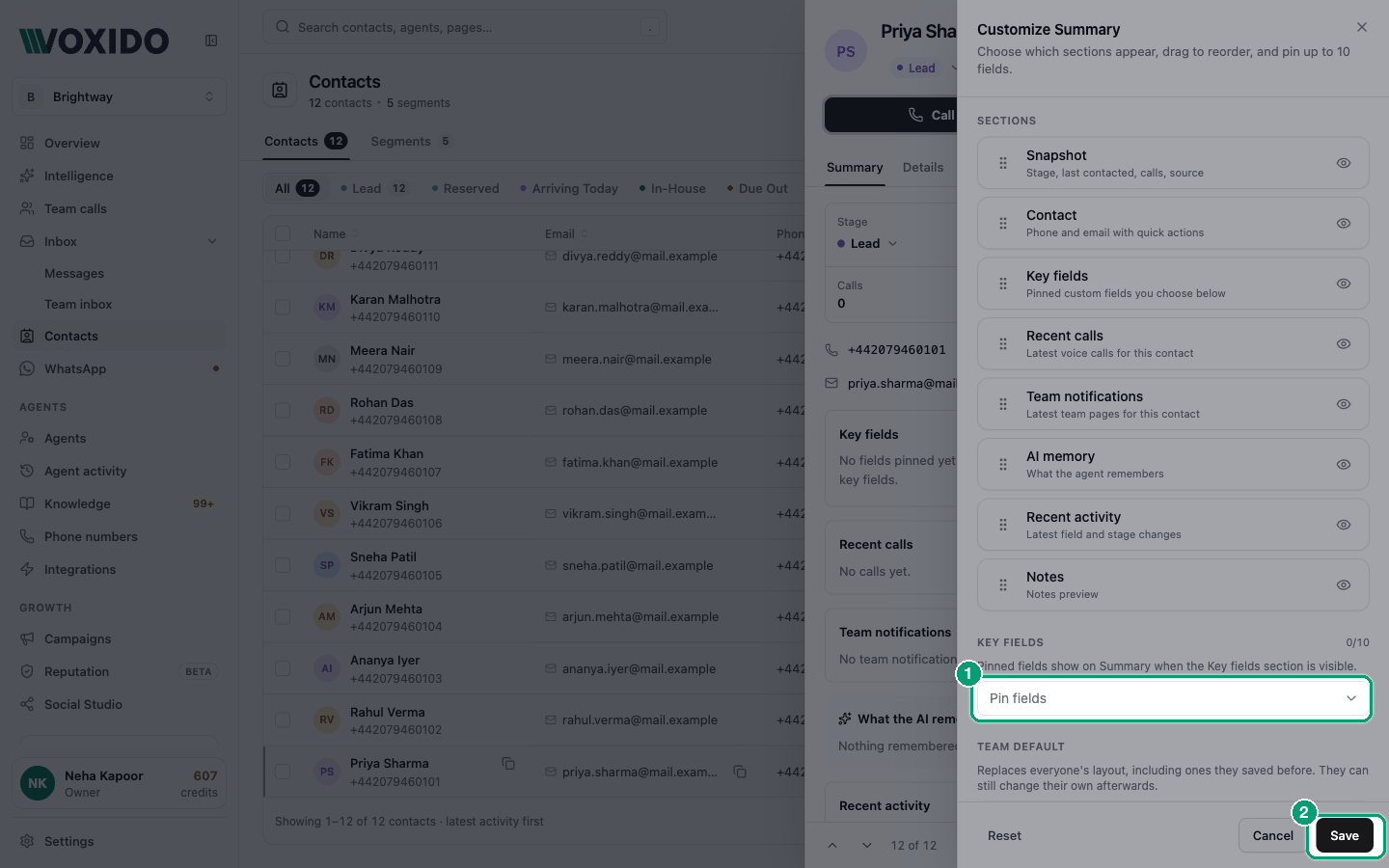Open the Pin fields dropdown
The width and height of the screenshot is (1389, 868).
point(1173,698)
